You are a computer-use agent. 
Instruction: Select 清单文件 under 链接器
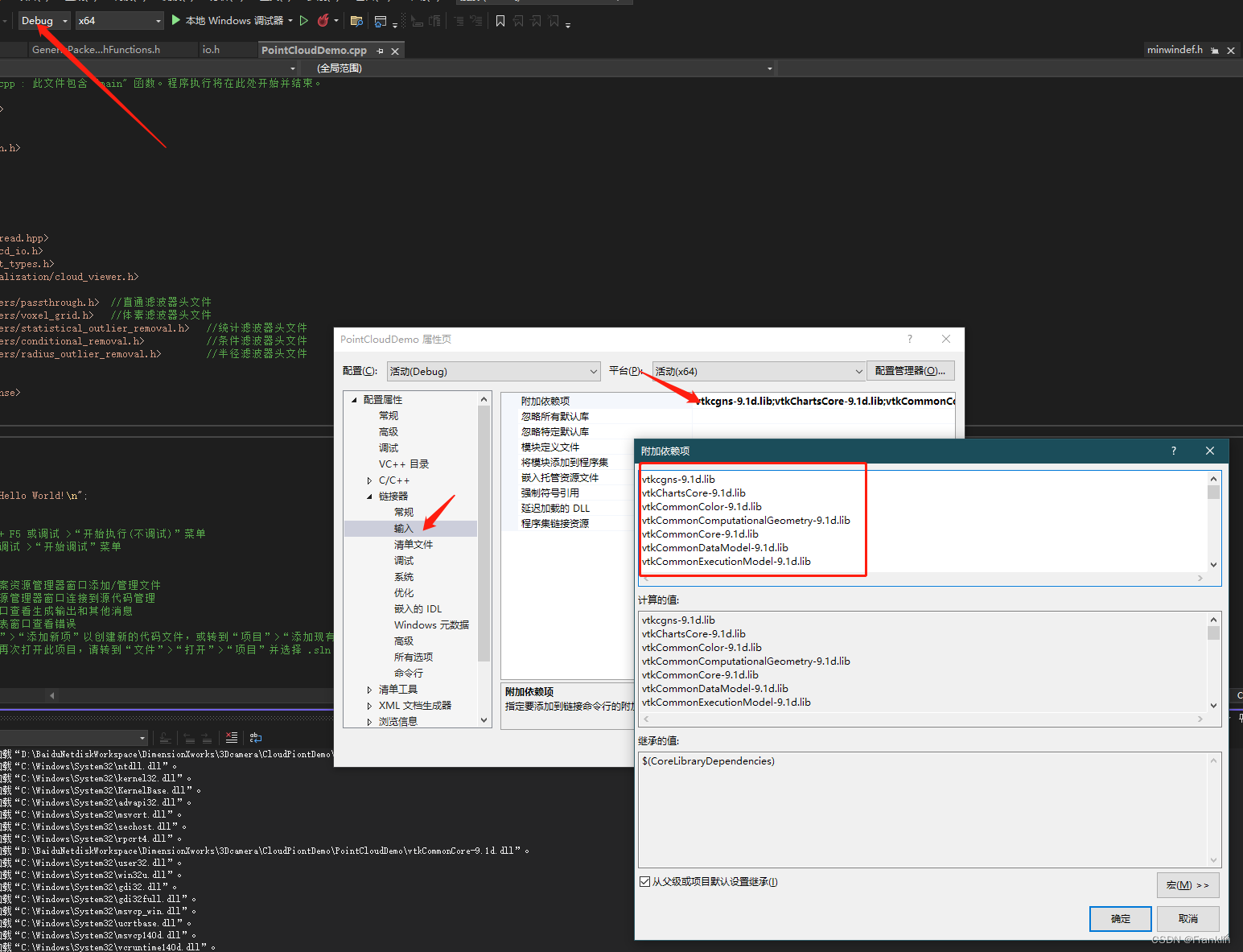[414, 545]
